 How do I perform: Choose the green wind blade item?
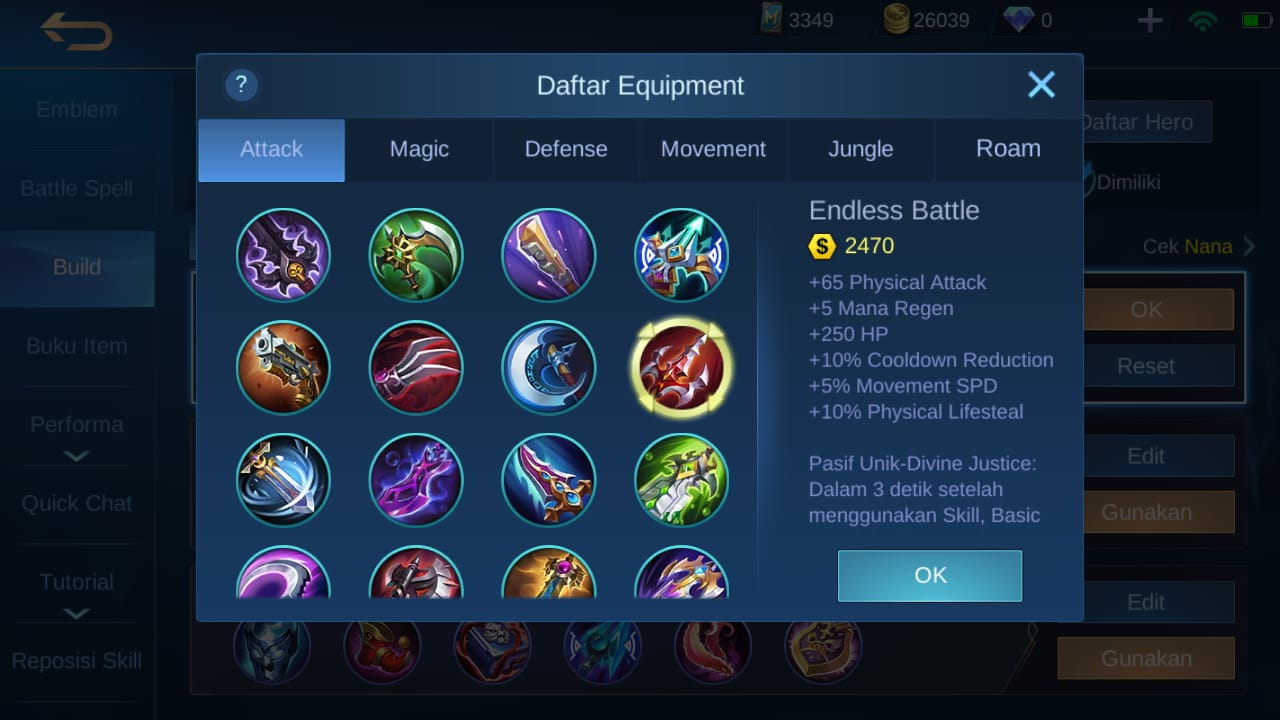(x=681, y=480)
